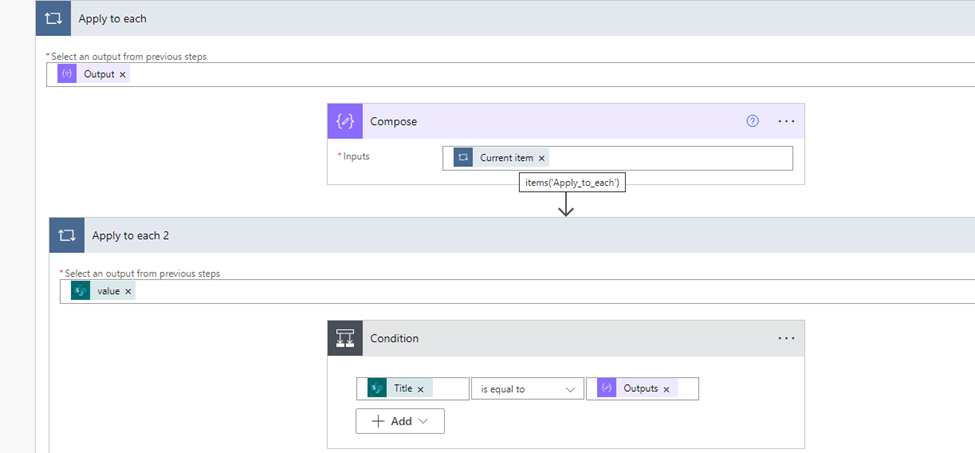This screenshot has height=453, width=975.
Task: Click the Apply to each 2 loop icon
Action: pyautogui.click(x=67, y=236)
